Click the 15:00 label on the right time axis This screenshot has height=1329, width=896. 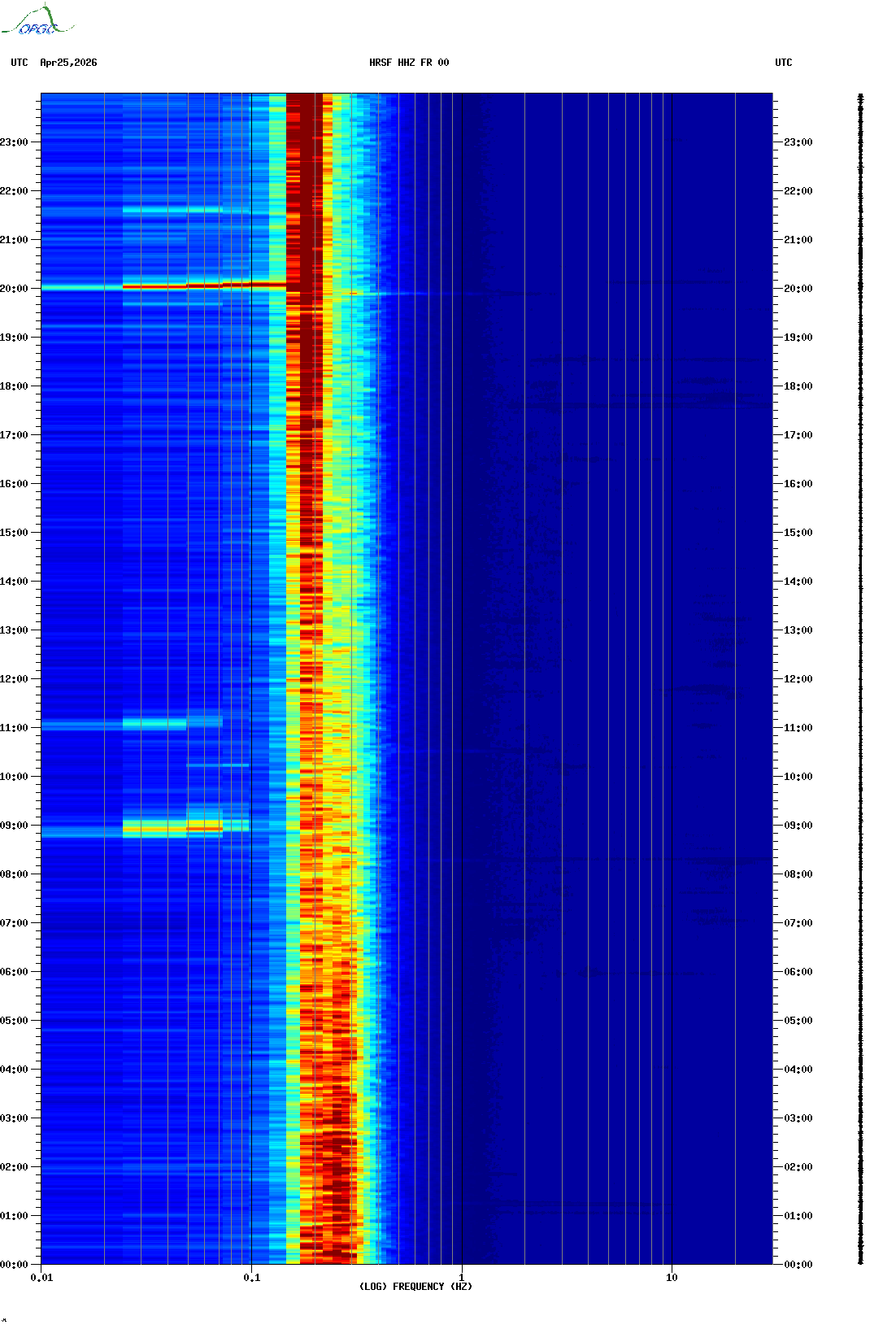pos(798,533)
